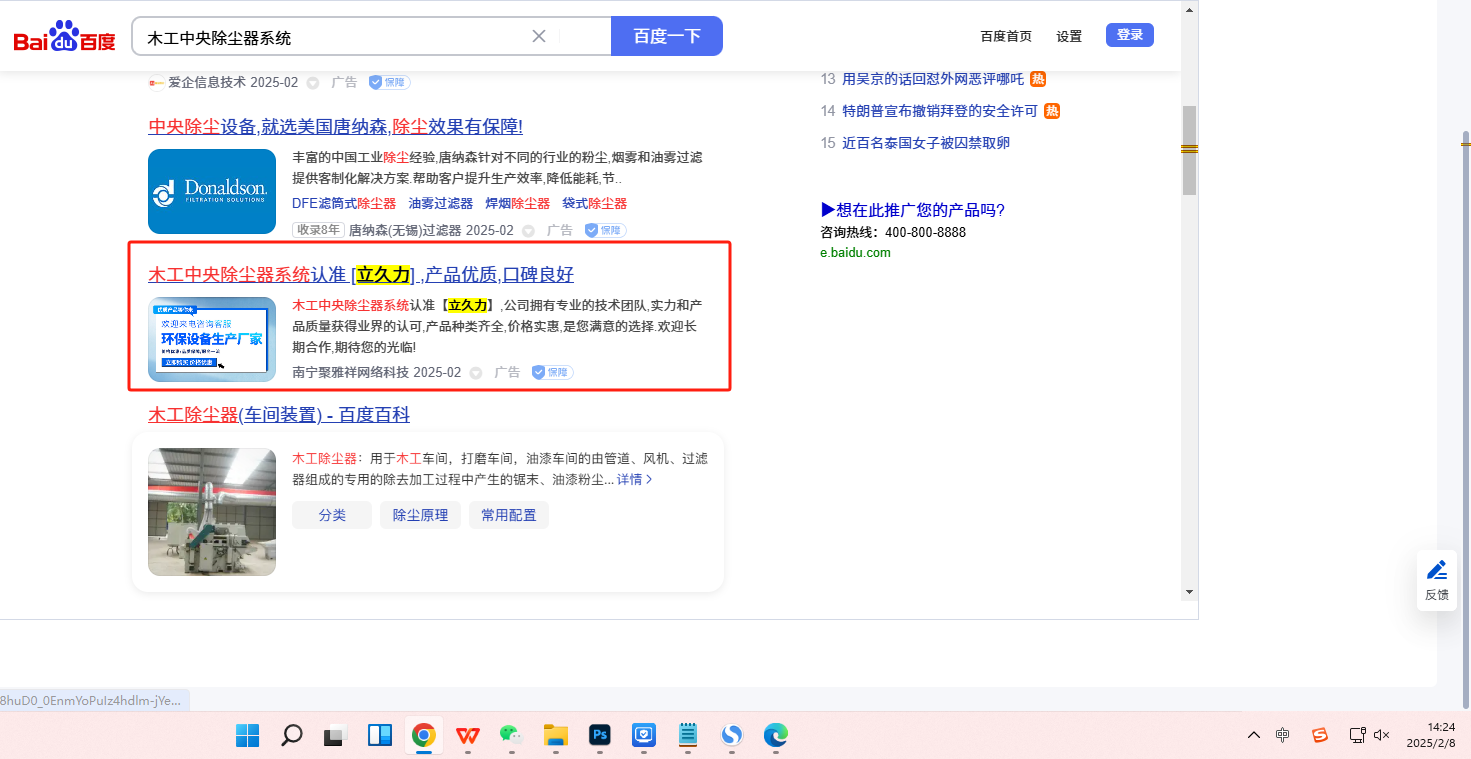Mute or unmute via the taskbar volume icon
The height and width of the screenshot is (759, 1471).
[1382, 735]
